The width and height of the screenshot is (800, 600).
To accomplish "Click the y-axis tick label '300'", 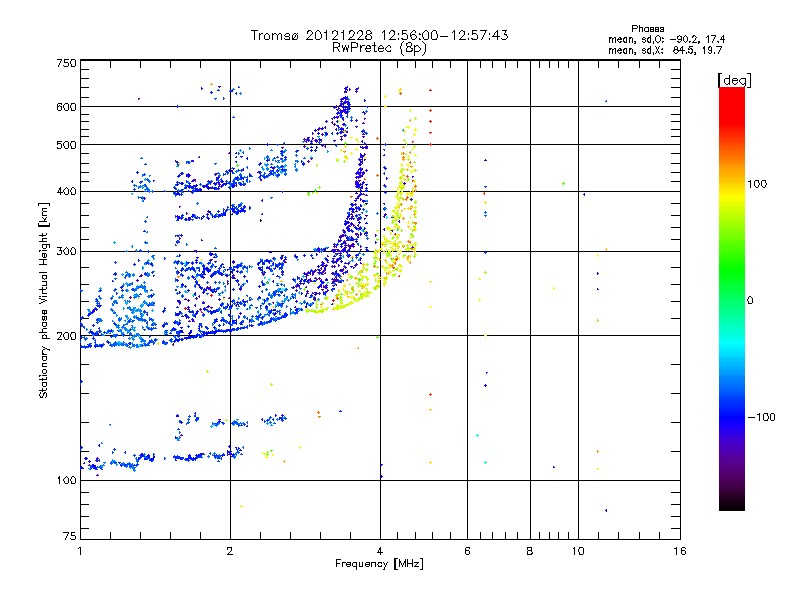I will click(x=66, y=251).
